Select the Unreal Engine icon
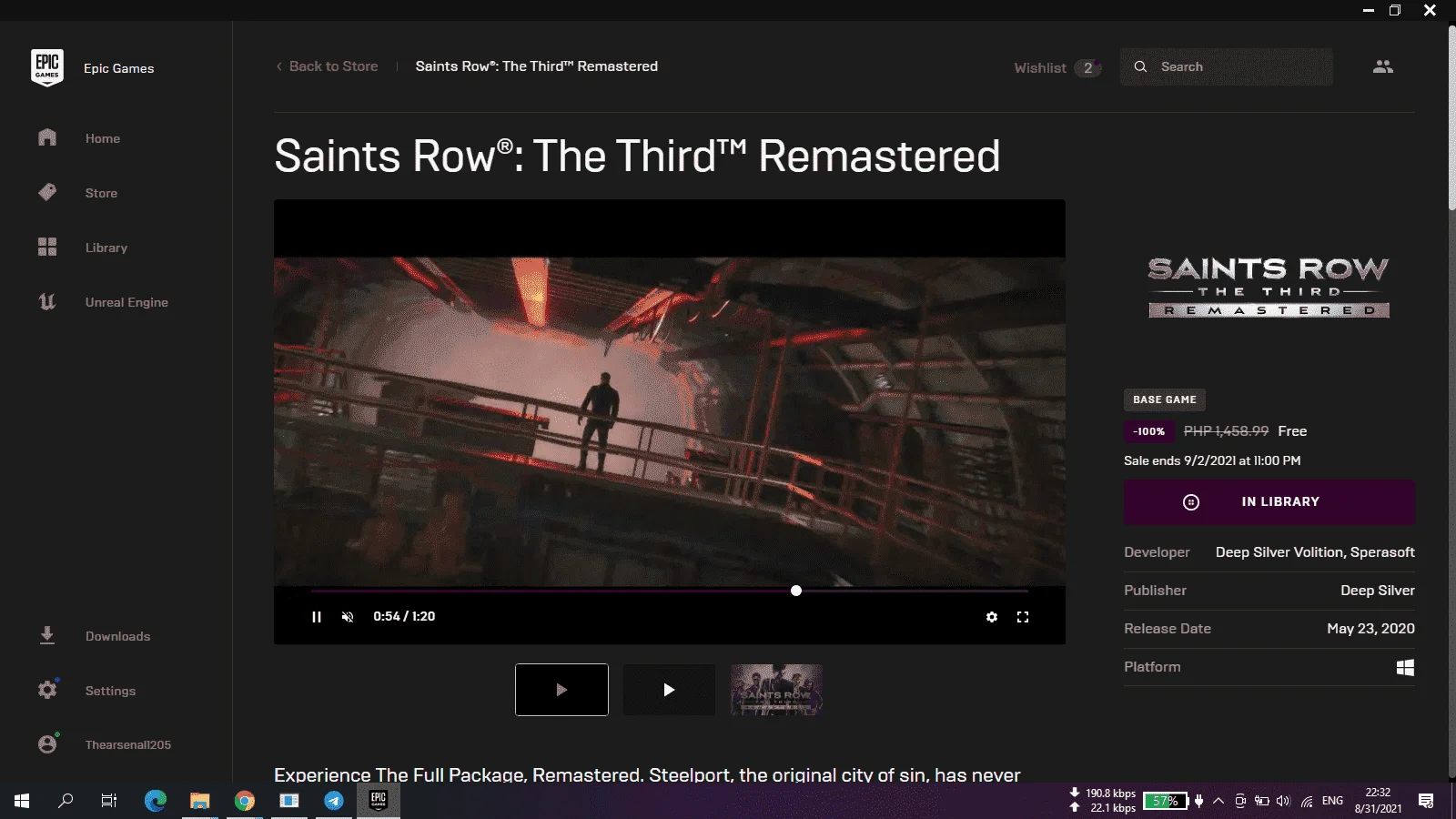This screenshot has height=819, width=1456. pos(47,301)
